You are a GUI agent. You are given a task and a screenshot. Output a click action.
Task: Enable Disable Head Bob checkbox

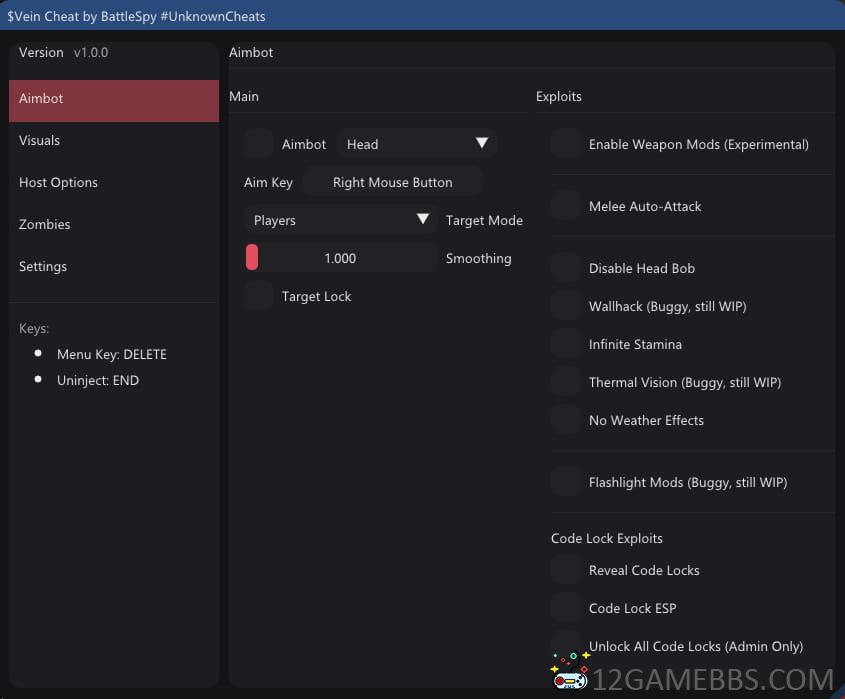(x=565, y=268)
